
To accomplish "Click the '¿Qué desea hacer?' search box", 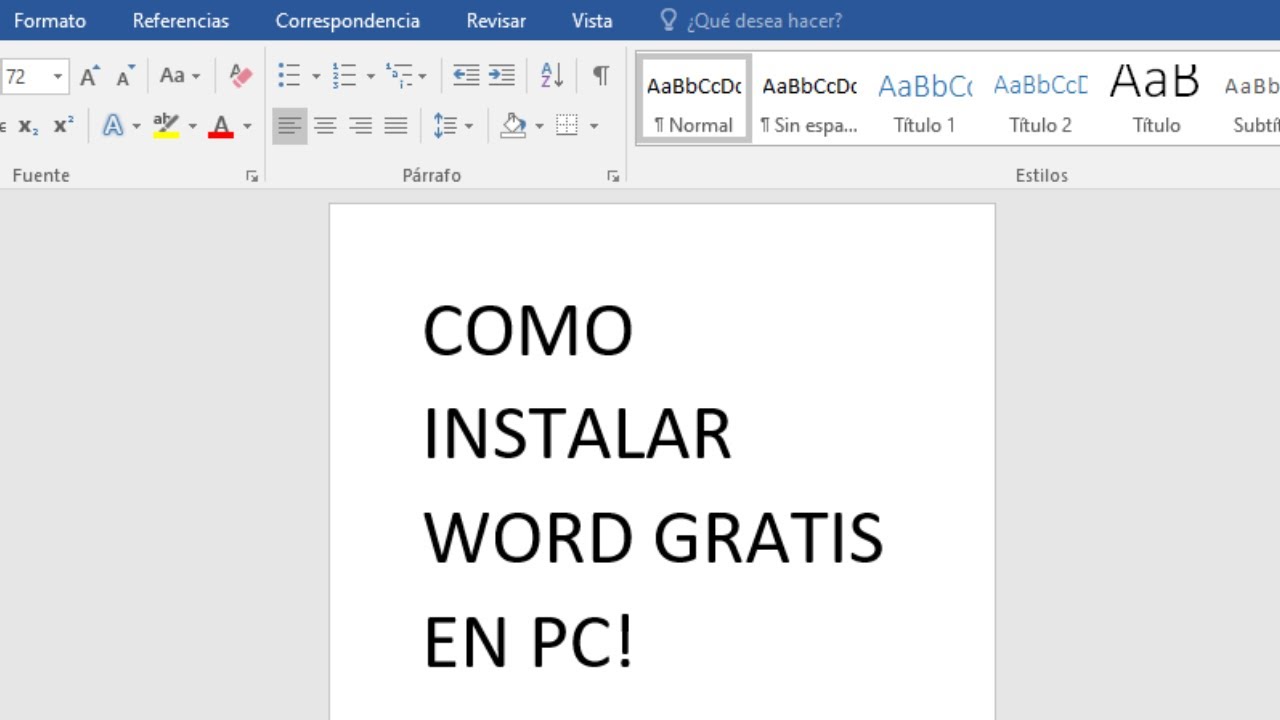I will pos(764,20).
